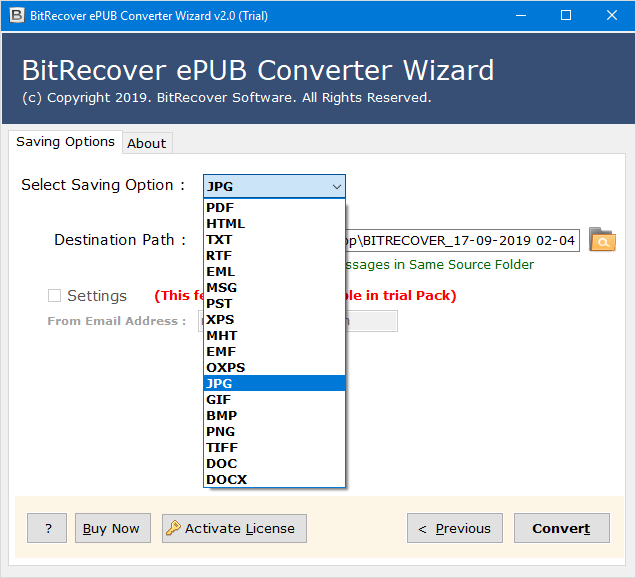Click inside the Destination Path field
636x578 pixels.
coord(462,241)
